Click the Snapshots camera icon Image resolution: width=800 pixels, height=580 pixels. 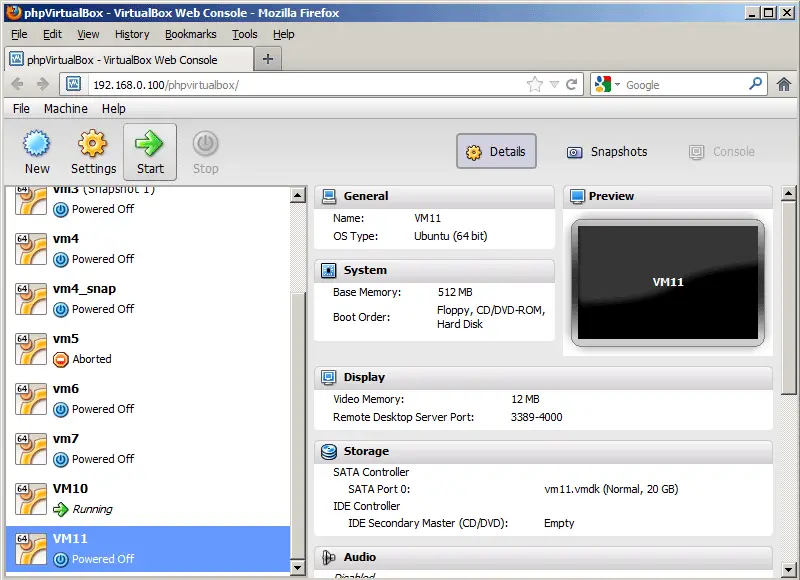click(574, 152)
